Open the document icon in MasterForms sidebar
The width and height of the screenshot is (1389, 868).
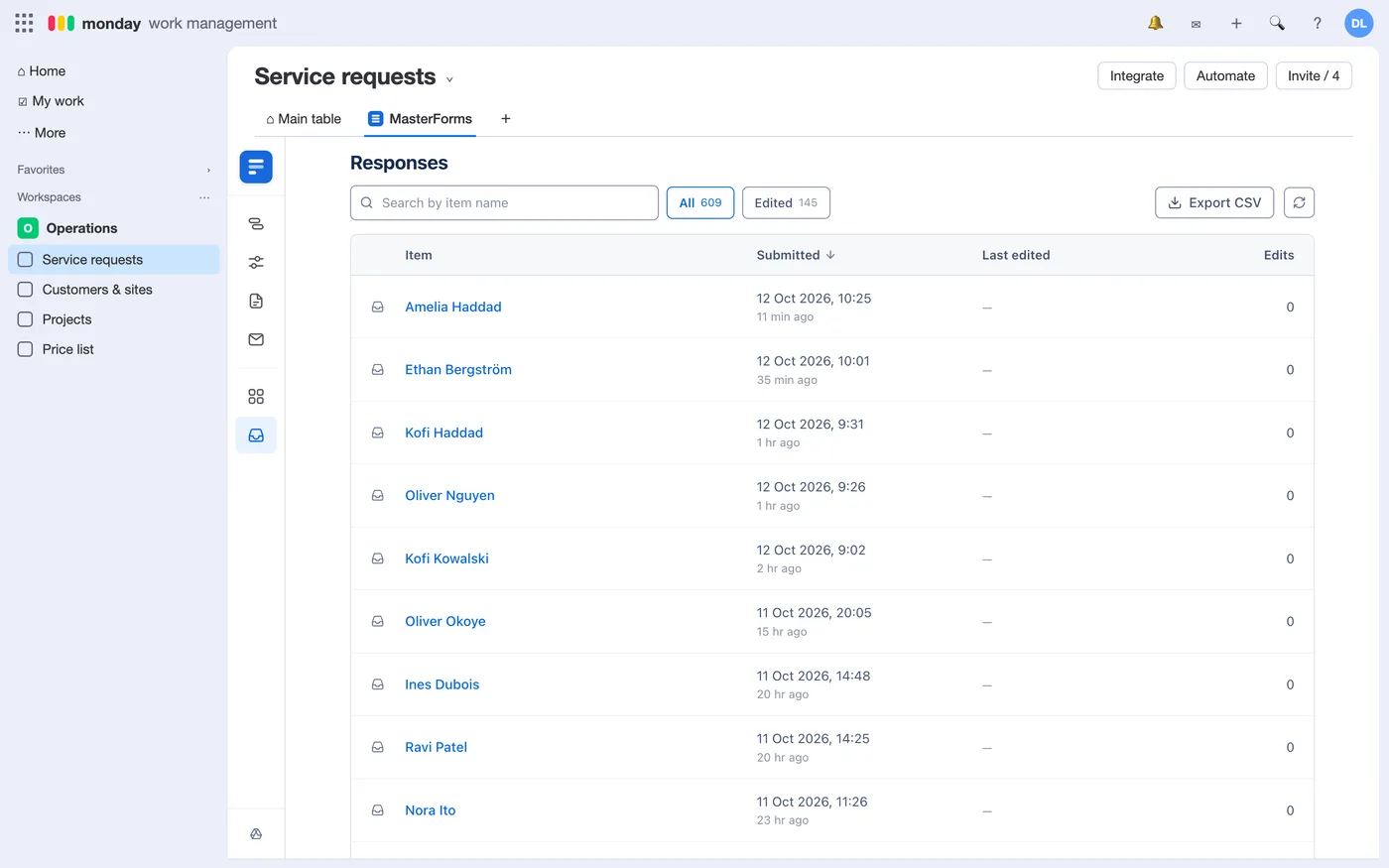point(256,301)
